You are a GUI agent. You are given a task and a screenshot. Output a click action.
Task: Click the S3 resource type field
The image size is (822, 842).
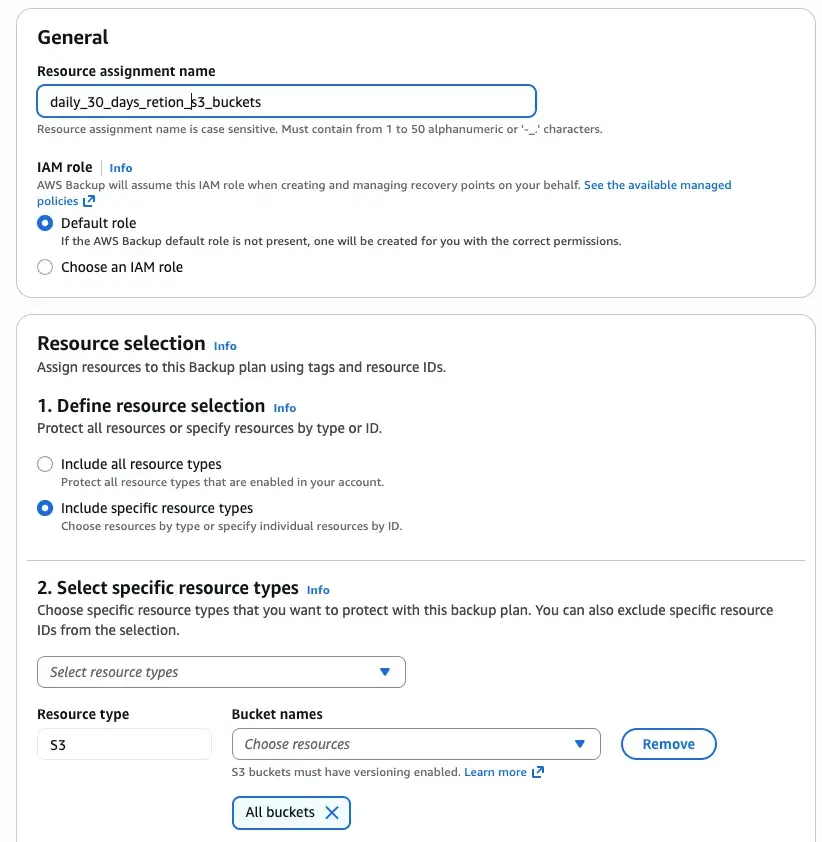click(124, 744)
